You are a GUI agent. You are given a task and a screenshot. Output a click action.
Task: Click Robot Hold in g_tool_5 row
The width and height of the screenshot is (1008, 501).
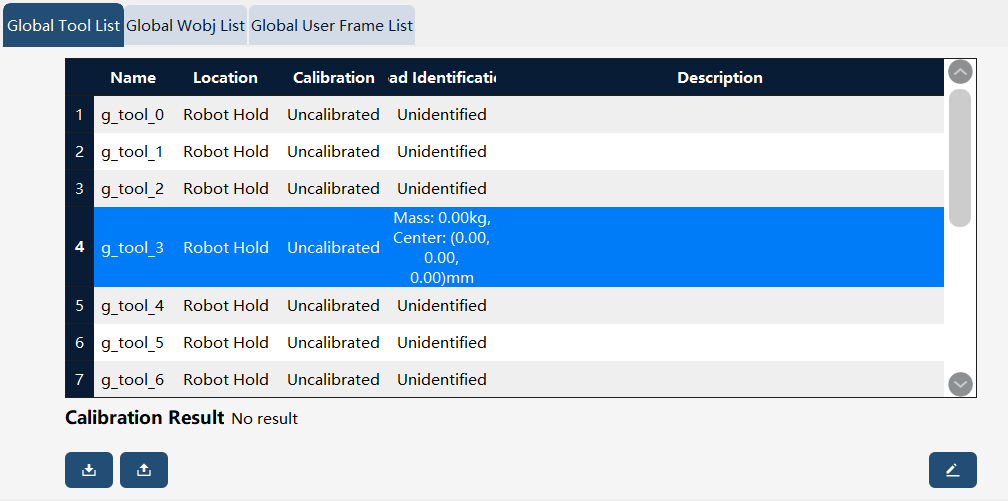tap(226, 343)
